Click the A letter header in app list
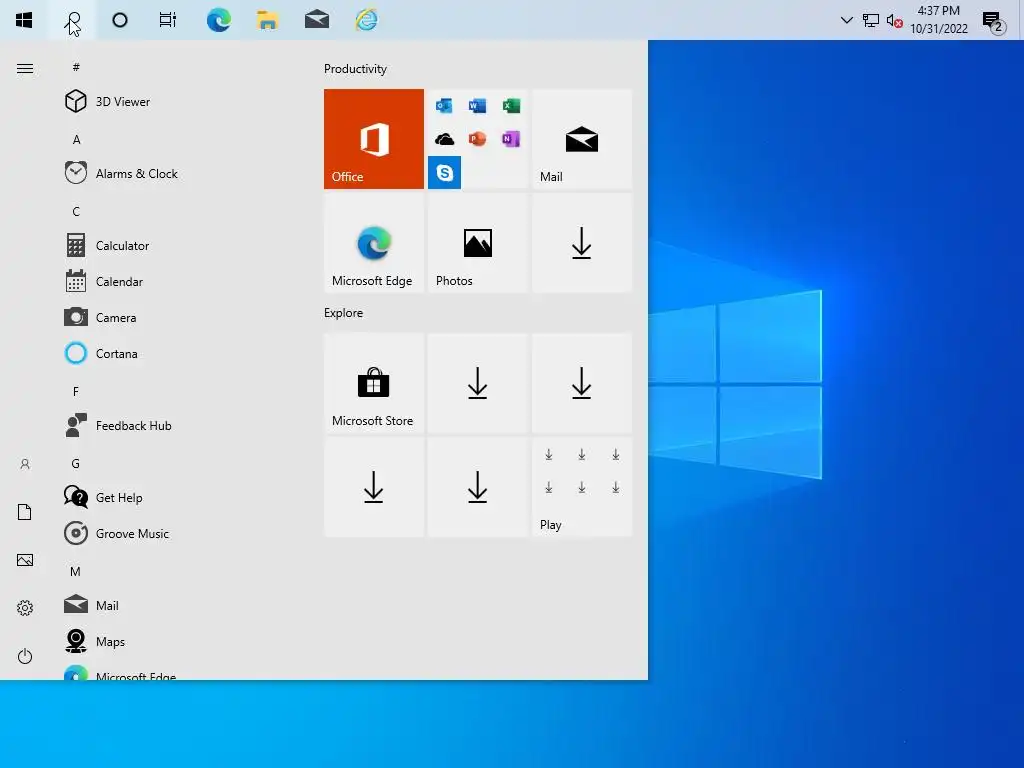The image size is (1024, 768). click(x=76, y=140)
